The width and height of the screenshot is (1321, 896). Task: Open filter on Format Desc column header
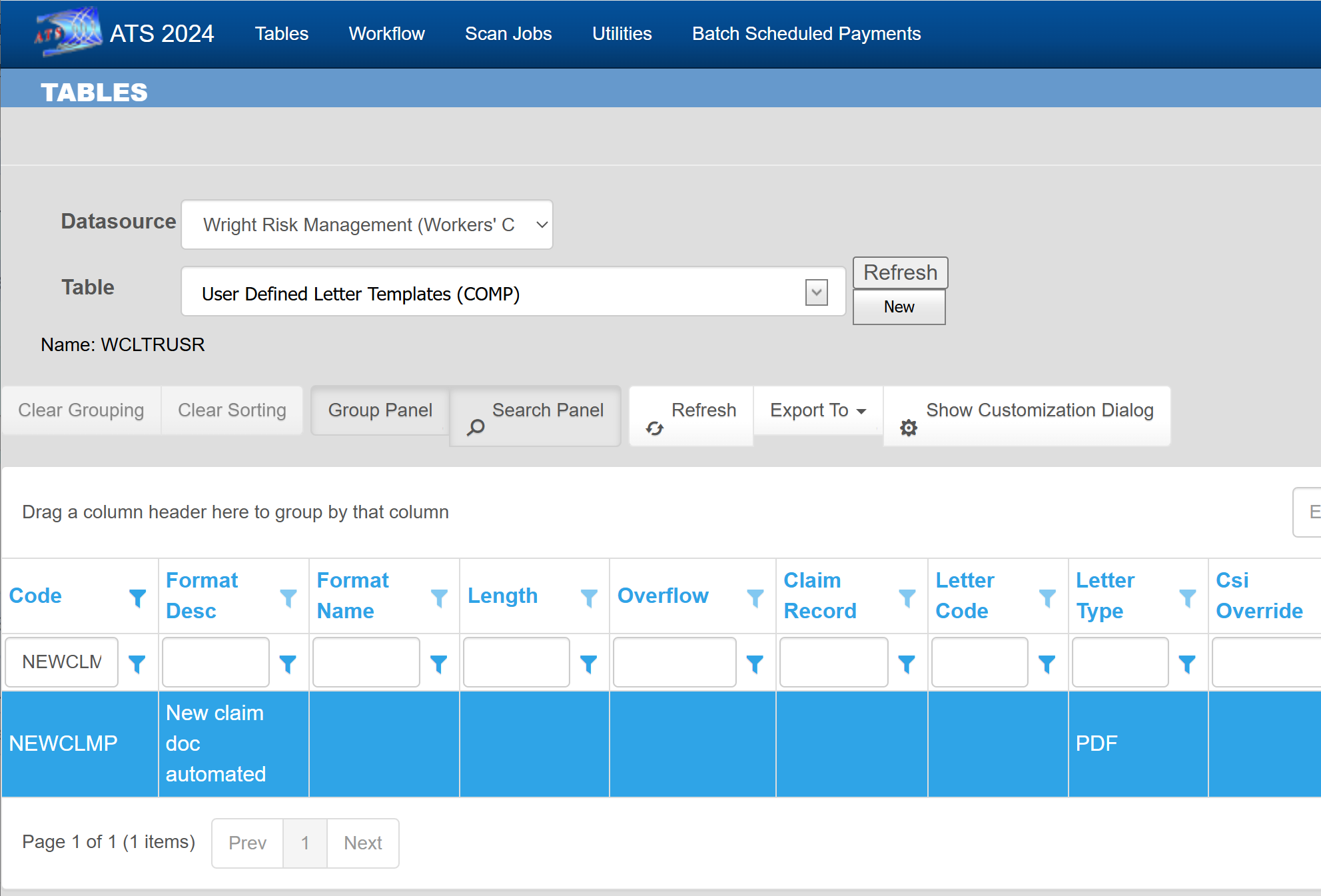click(x=288, y=598)
